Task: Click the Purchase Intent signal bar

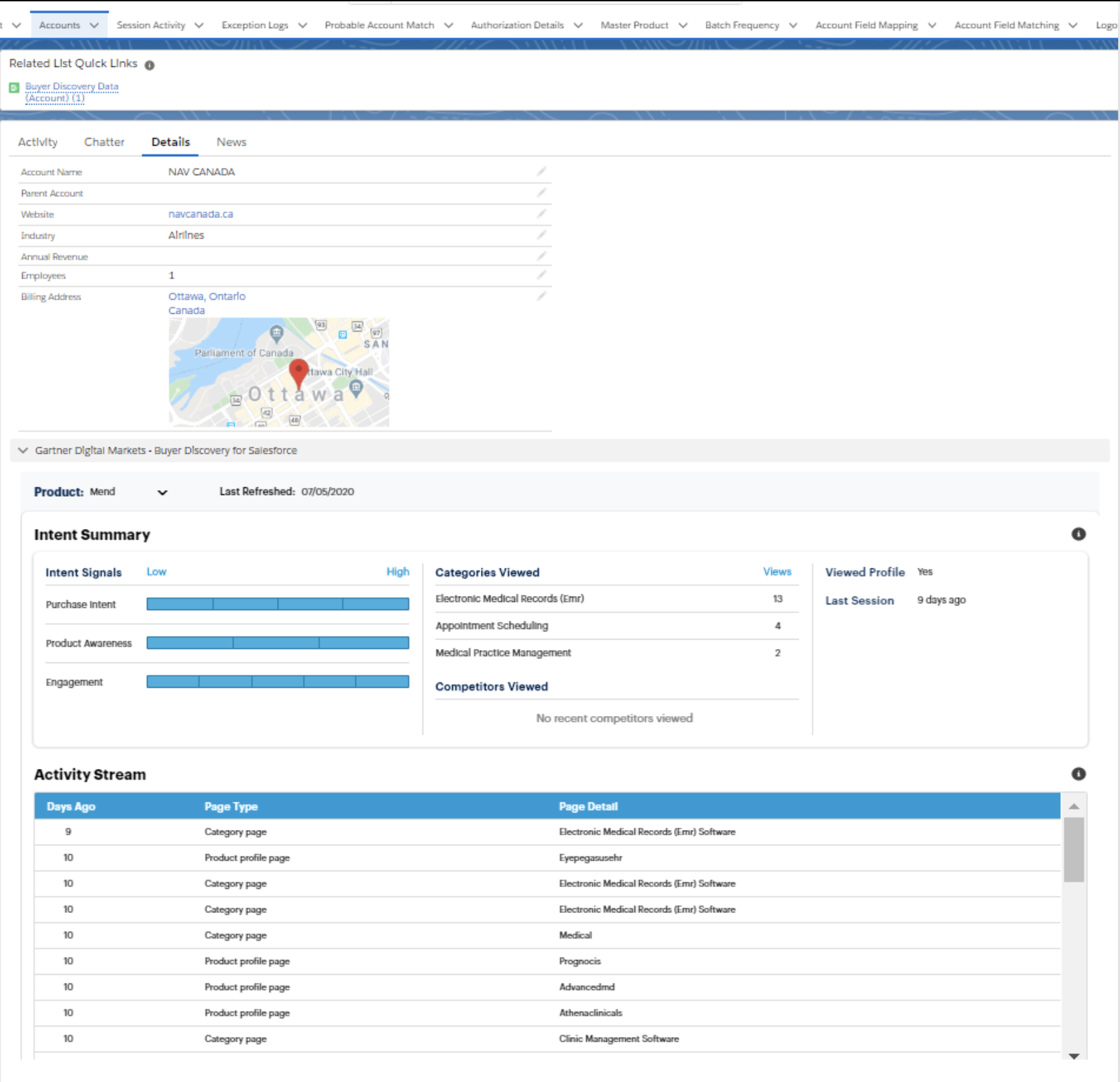Action: [x=278, y=603]
